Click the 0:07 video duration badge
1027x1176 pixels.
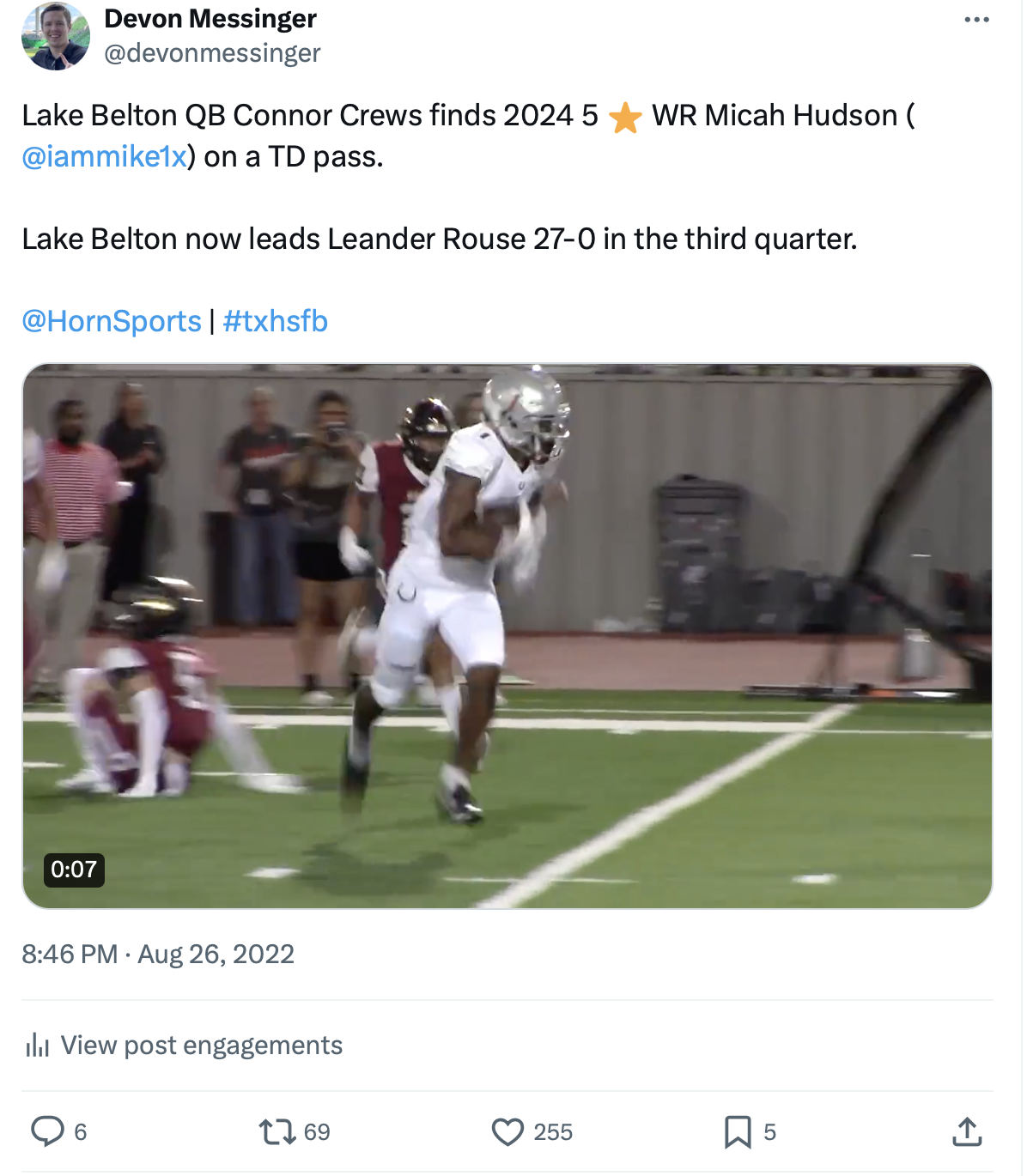coord(74,870)
